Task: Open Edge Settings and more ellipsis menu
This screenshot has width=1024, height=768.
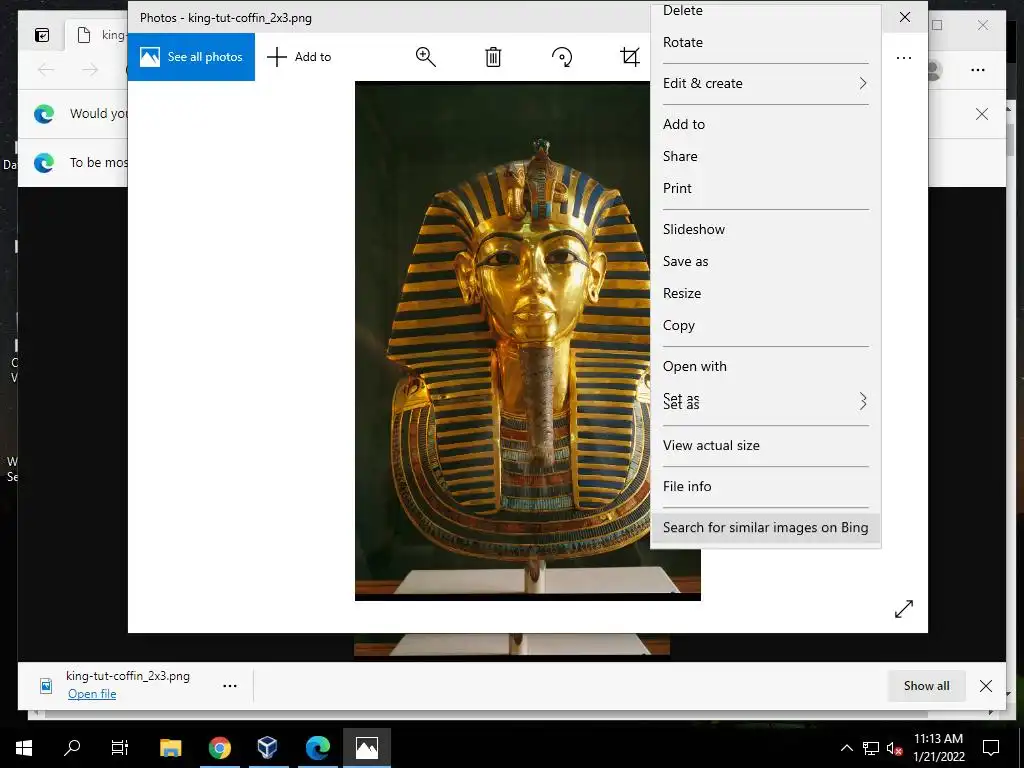Action: (978, 70)
